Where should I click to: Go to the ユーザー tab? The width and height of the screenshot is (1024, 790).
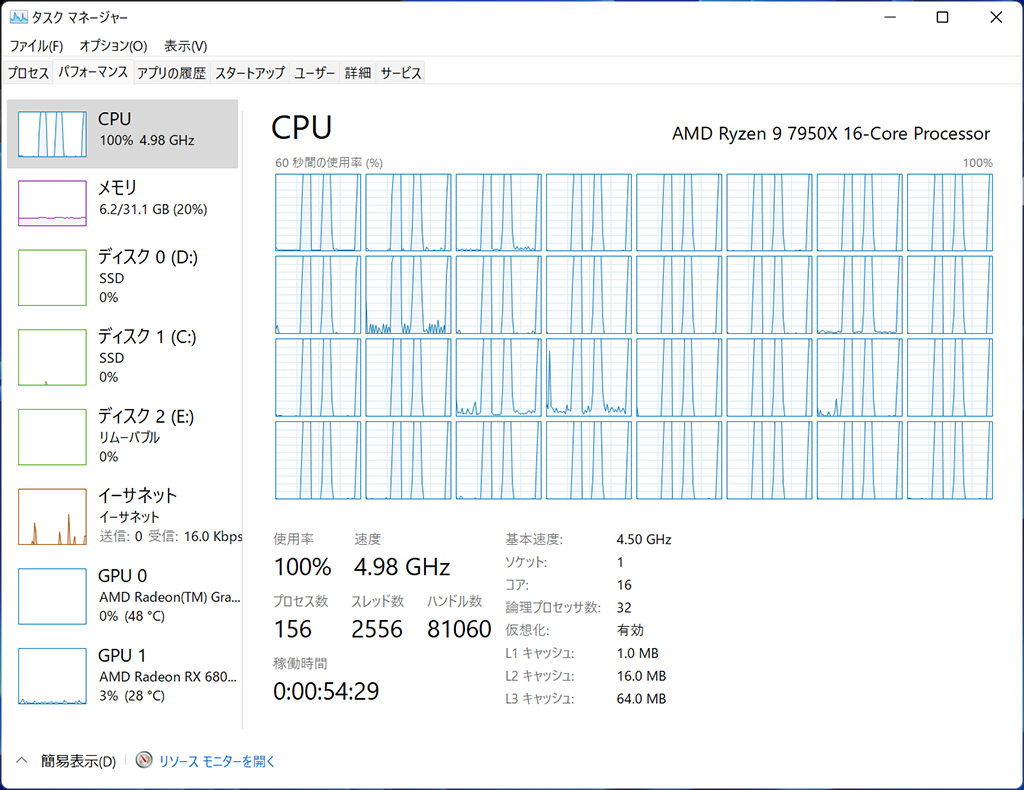point(314,73)
